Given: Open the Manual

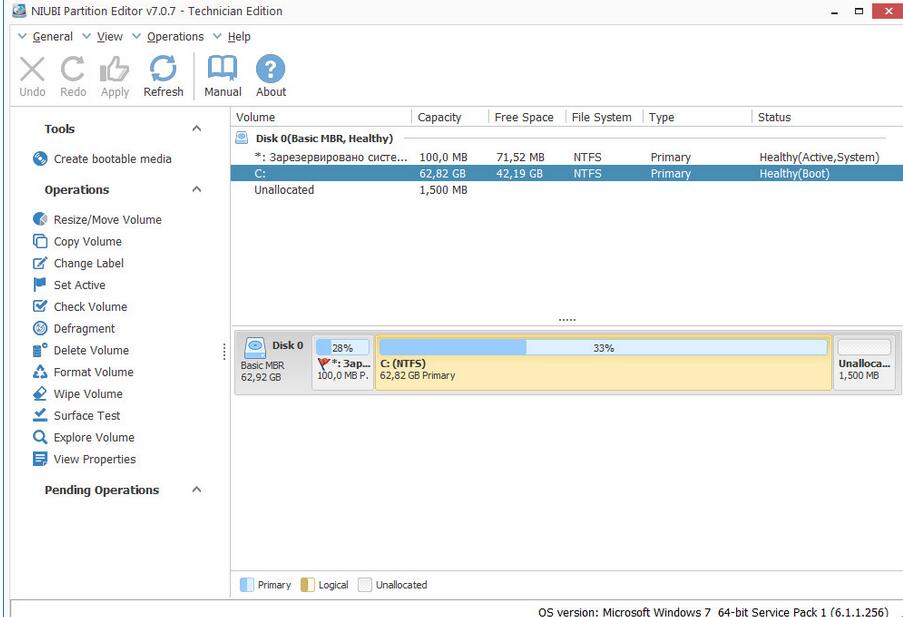Looking at the screenshot, I should coord(221,75).
